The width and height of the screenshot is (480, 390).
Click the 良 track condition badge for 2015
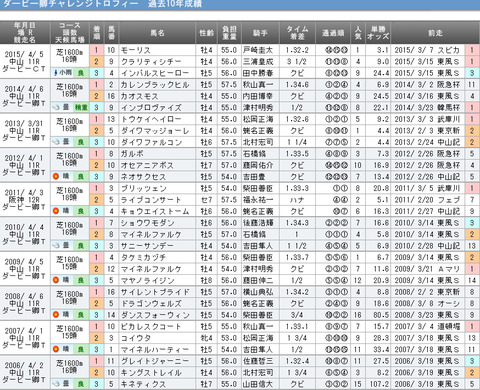(x=81, y=73)
